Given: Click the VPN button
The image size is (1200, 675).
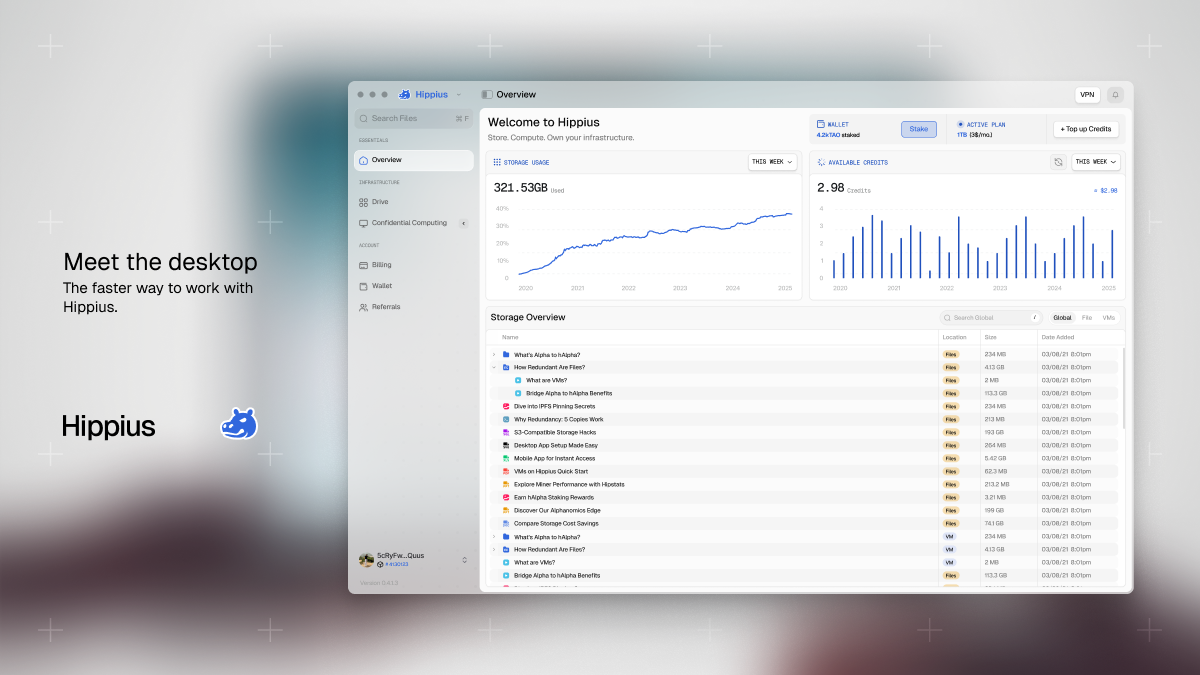Looking at the screenshot, I should (1087, 95).
